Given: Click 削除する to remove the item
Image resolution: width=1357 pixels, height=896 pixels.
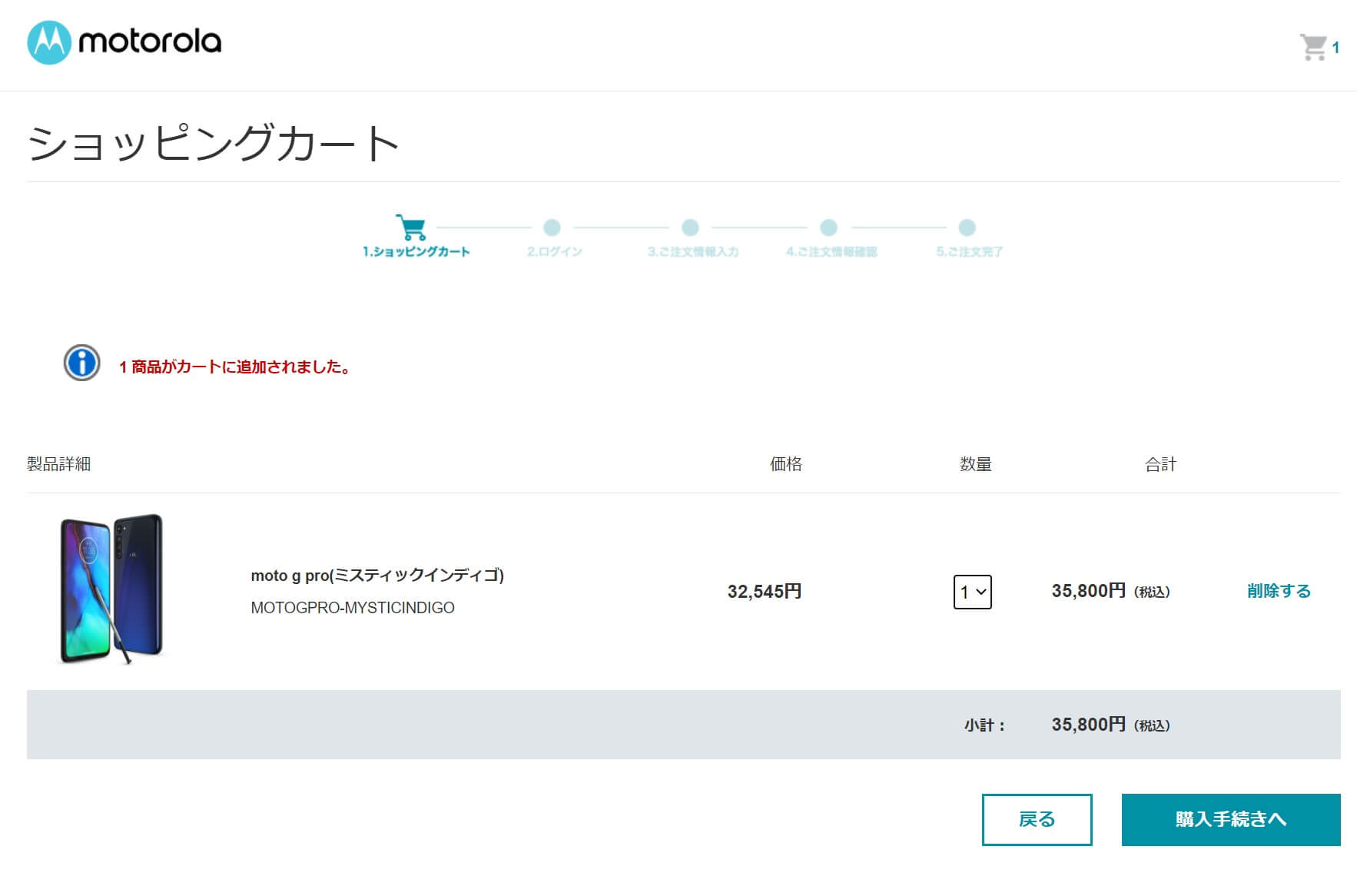Looking at the screenshot, I should point(1279,591).
